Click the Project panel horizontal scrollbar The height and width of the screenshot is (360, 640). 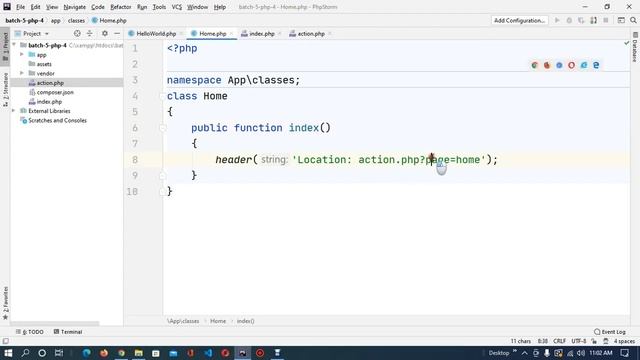(54, 323)
